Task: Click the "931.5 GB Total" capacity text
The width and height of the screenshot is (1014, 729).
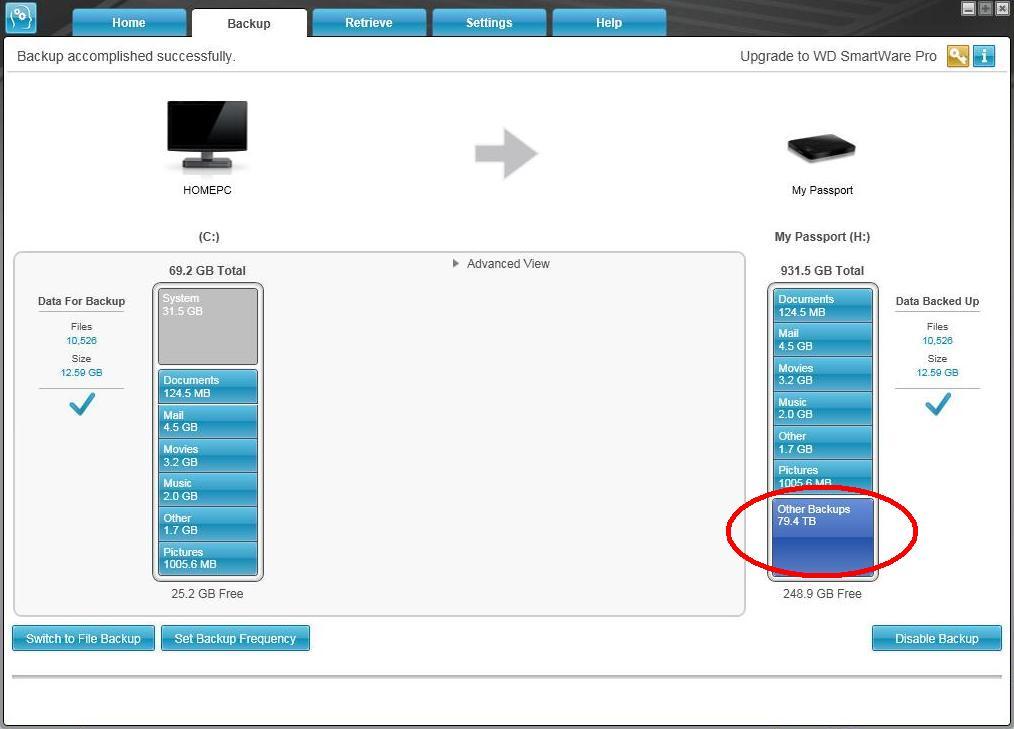Action: tap(822, 270)
